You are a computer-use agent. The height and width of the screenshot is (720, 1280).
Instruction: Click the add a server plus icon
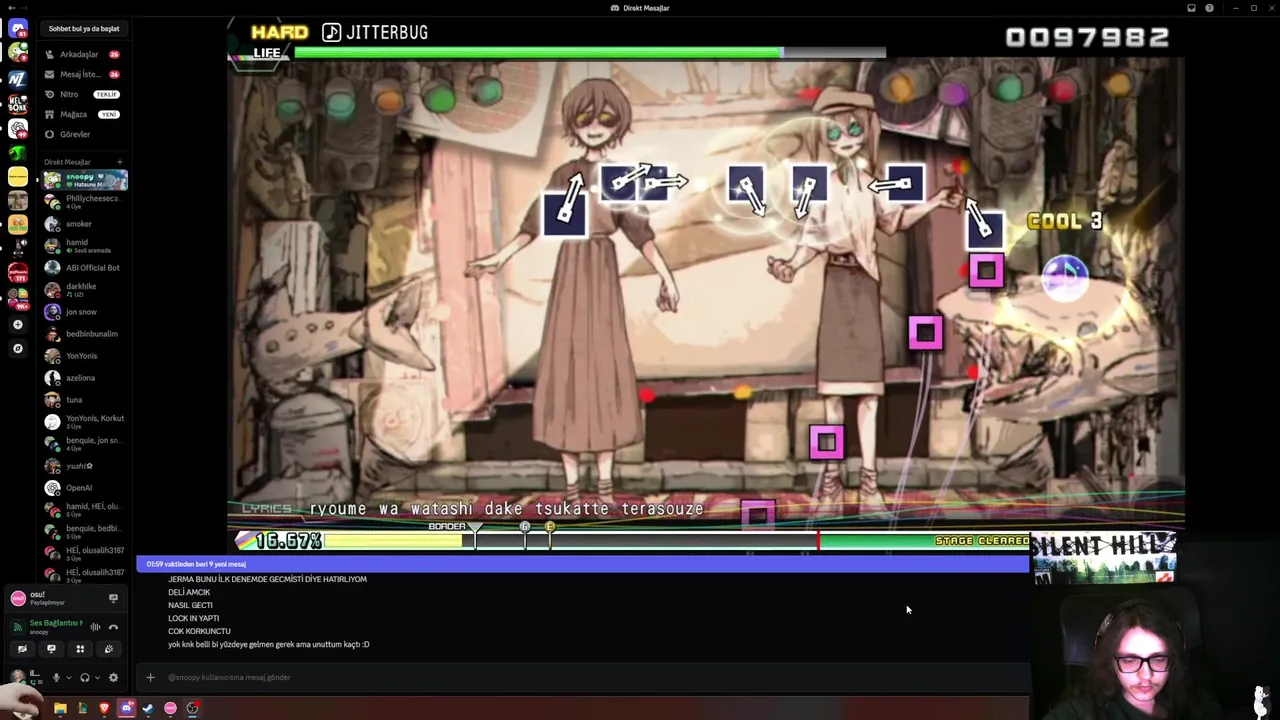coord(18,325)
